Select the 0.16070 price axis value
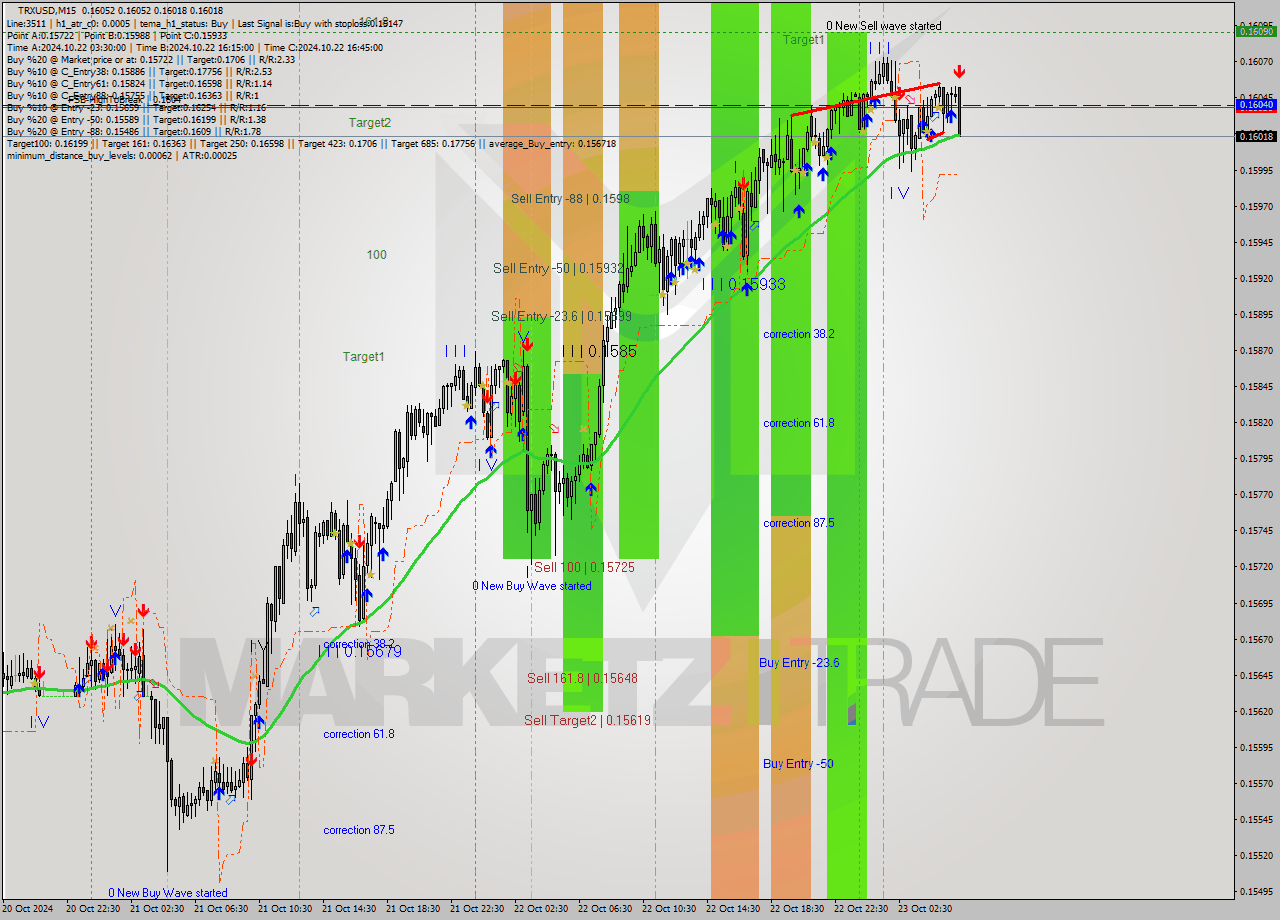The height and width of the screenshot is (920, 1280). [1256, 61]
